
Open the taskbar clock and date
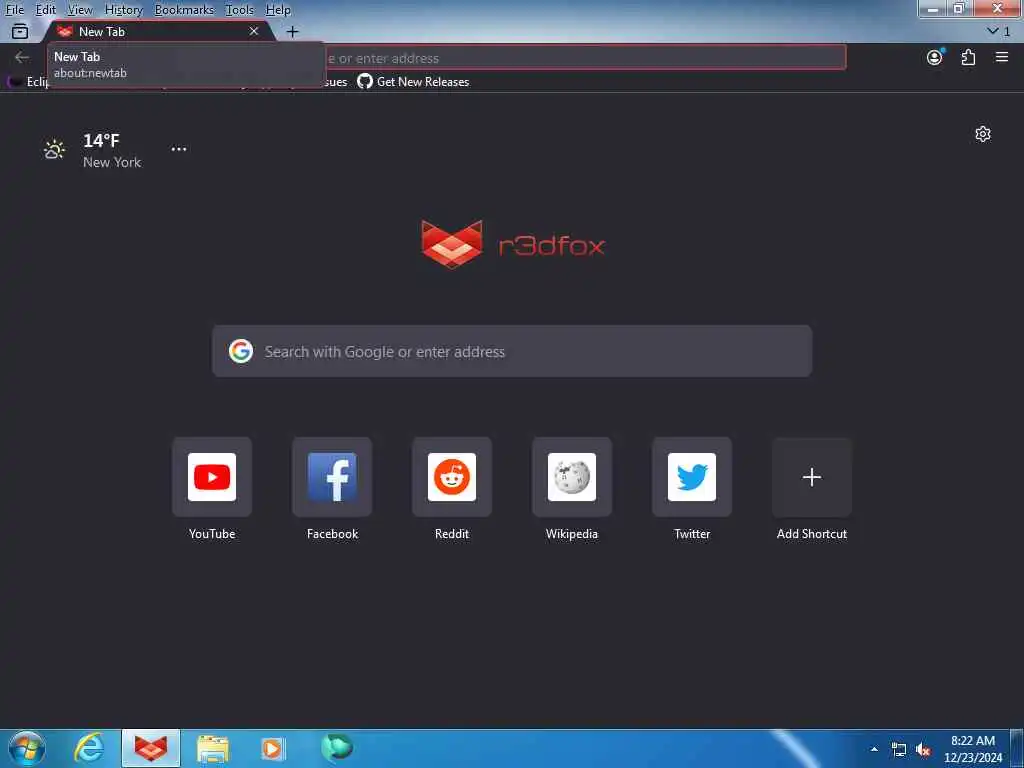point(972,749)
